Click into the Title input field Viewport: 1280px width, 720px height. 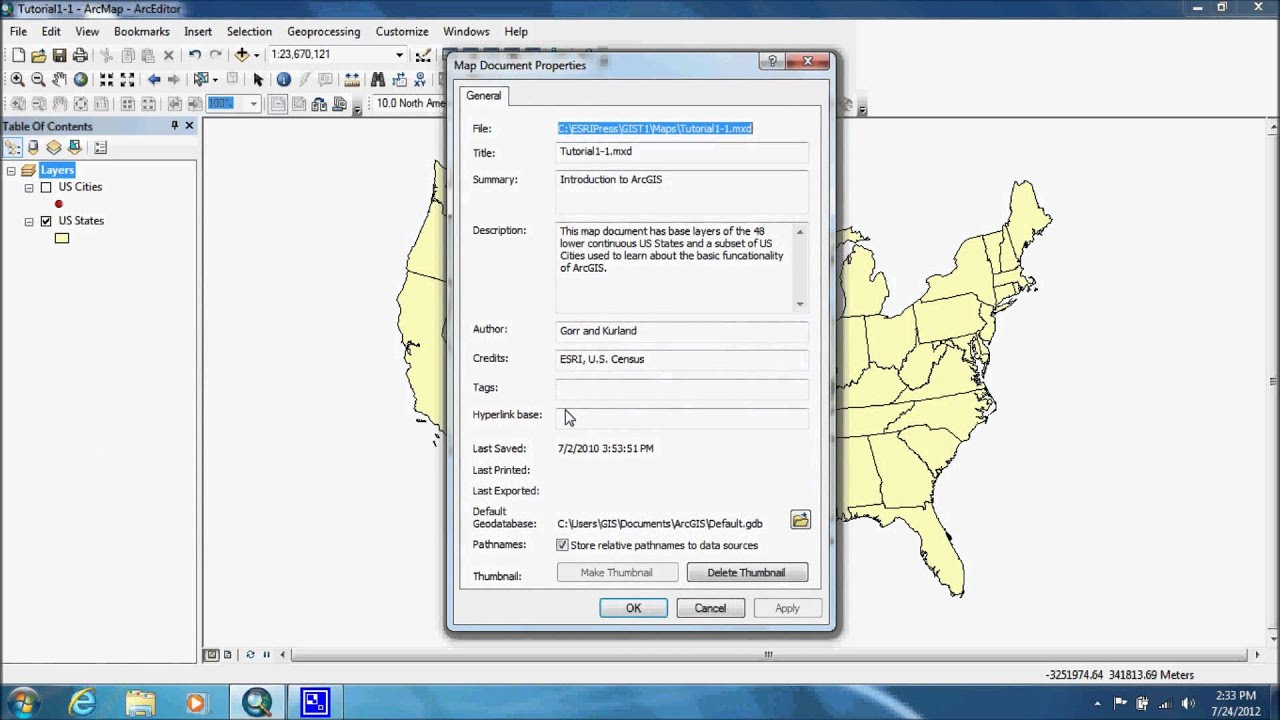(x=682, y=152)
